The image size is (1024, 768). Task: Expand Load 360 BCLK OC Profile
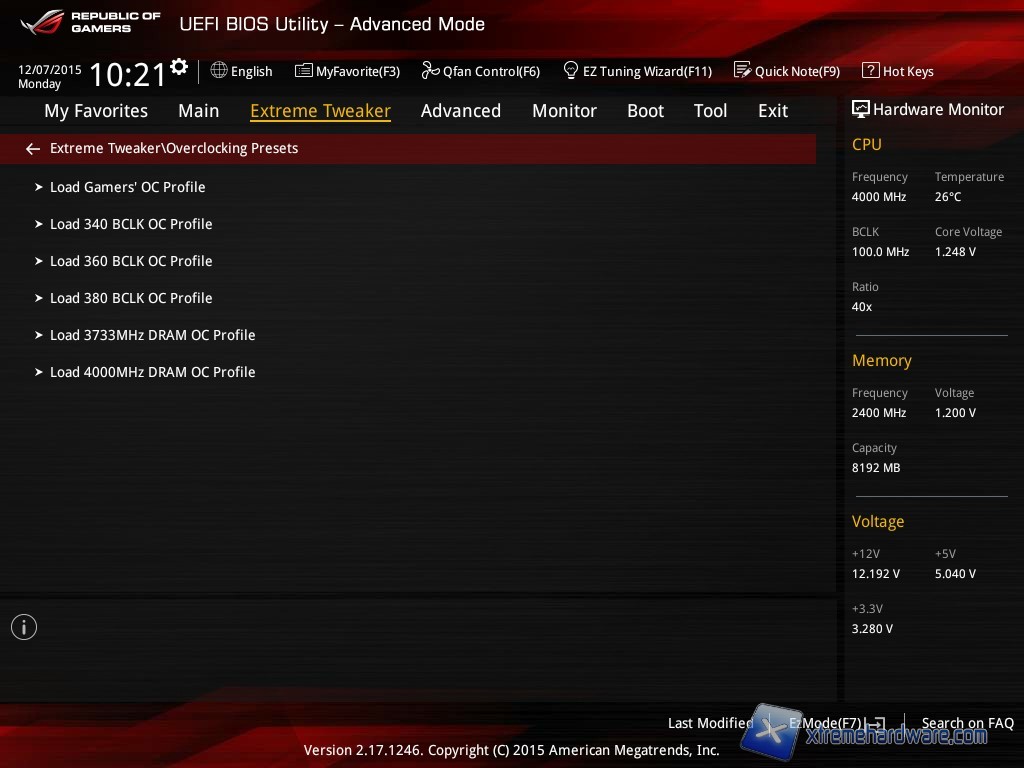point(131,261)
